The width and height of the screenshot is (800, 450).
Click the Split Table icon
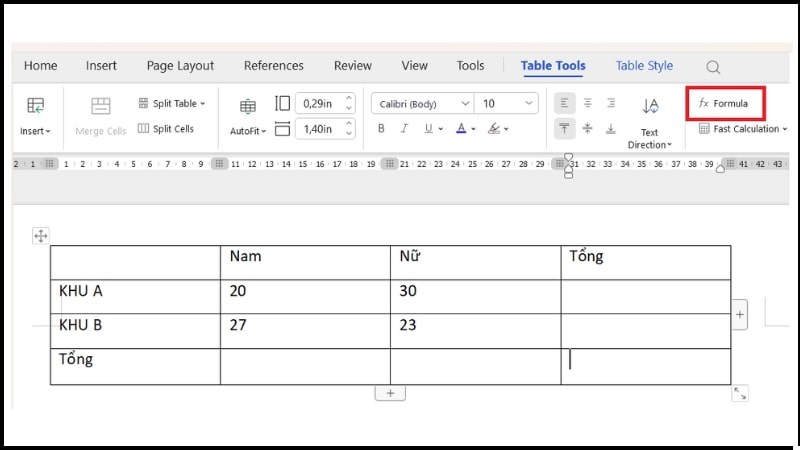coord(144,103)
